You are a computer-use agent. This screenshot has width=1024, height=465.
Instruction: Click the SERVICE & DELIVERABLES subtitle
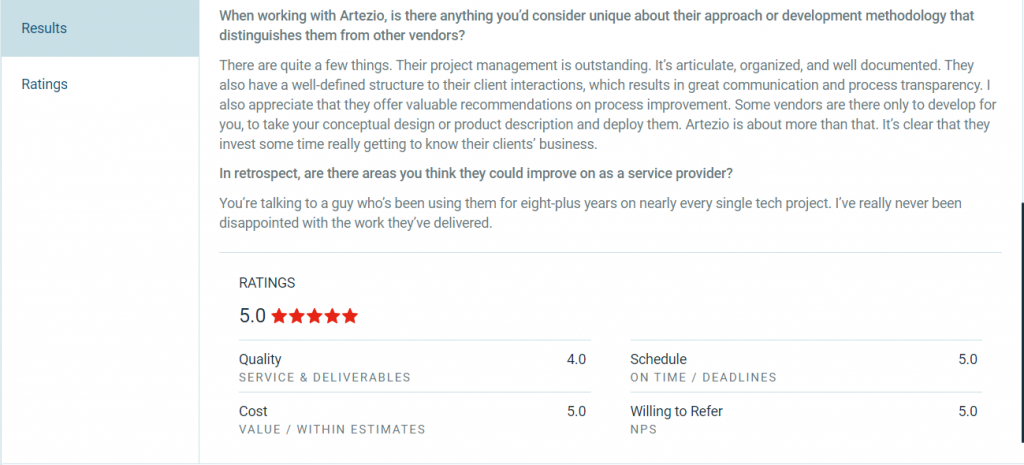click(325, 377)
